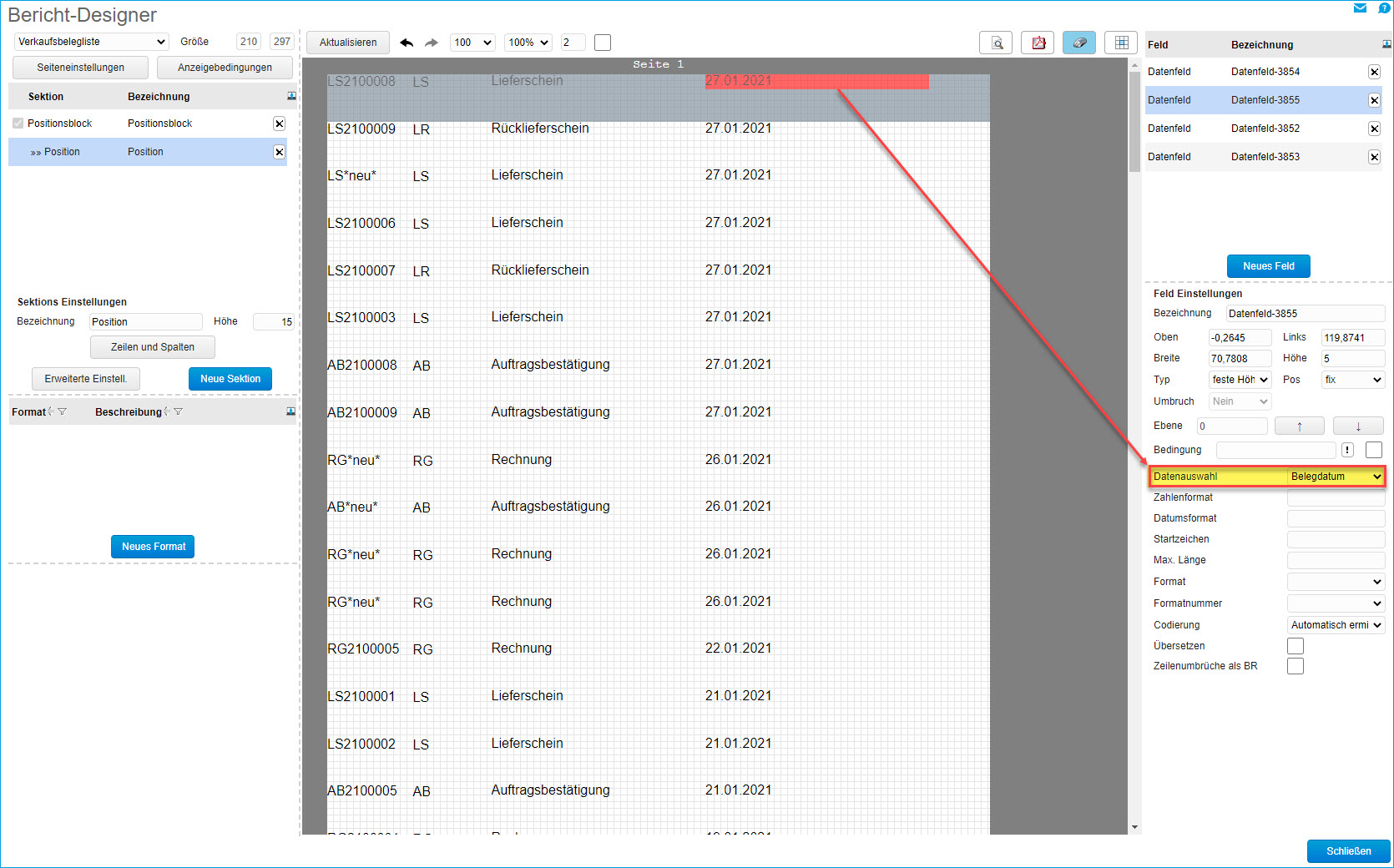Viewport: 1394px width, 868px height.
Task: Open the 100% zoom dropdown
Action: (528, 43)
